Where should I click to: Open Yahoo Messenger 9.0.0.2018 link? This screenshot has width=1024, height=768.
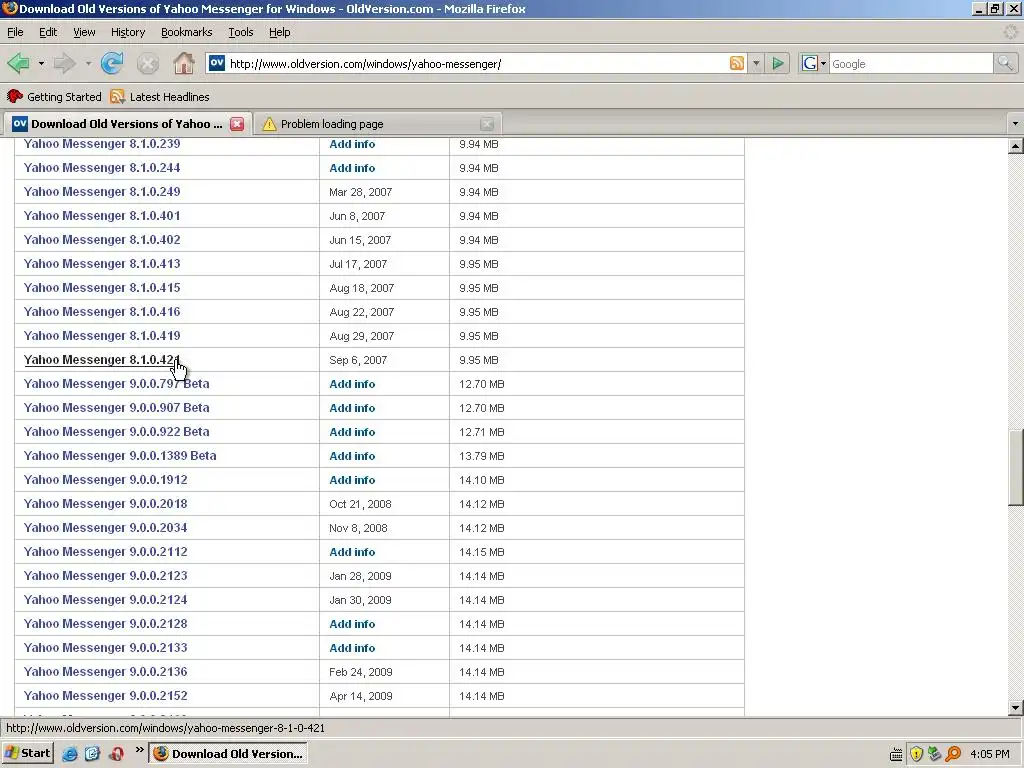[x=105, y=504]
